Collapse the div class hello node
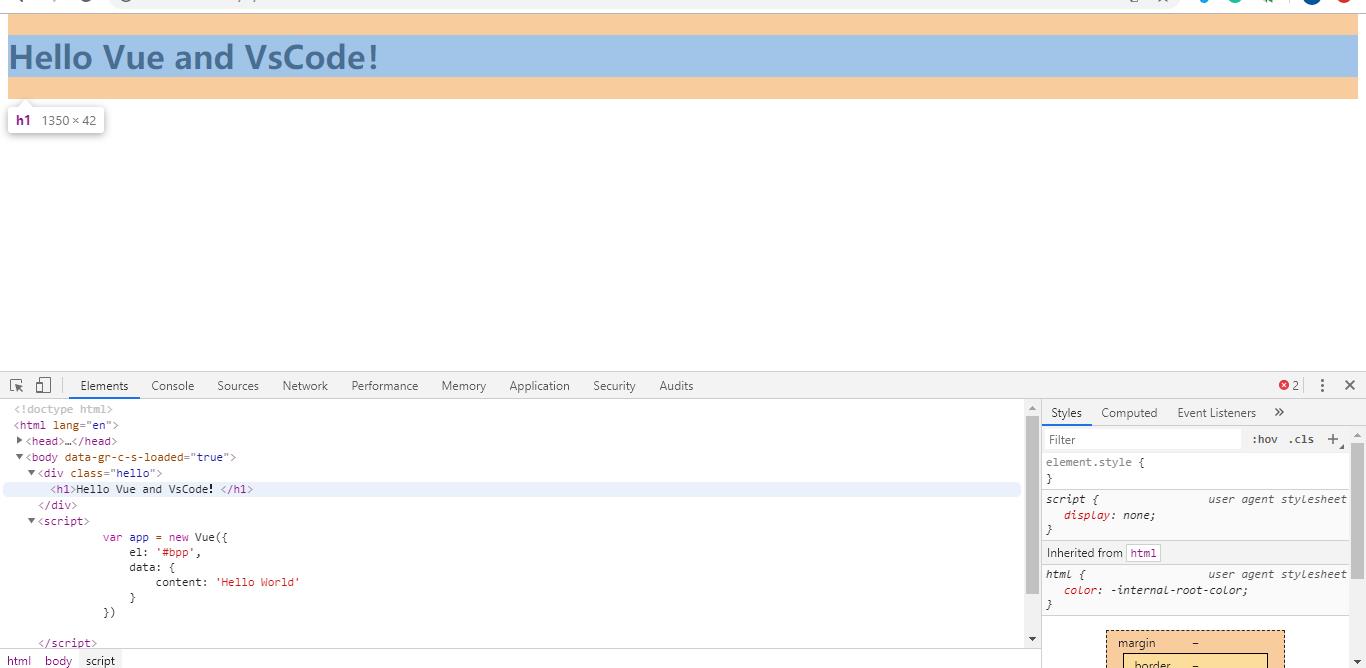The height and width of the screenshot is (668, 1366). [x=32, y=473]
